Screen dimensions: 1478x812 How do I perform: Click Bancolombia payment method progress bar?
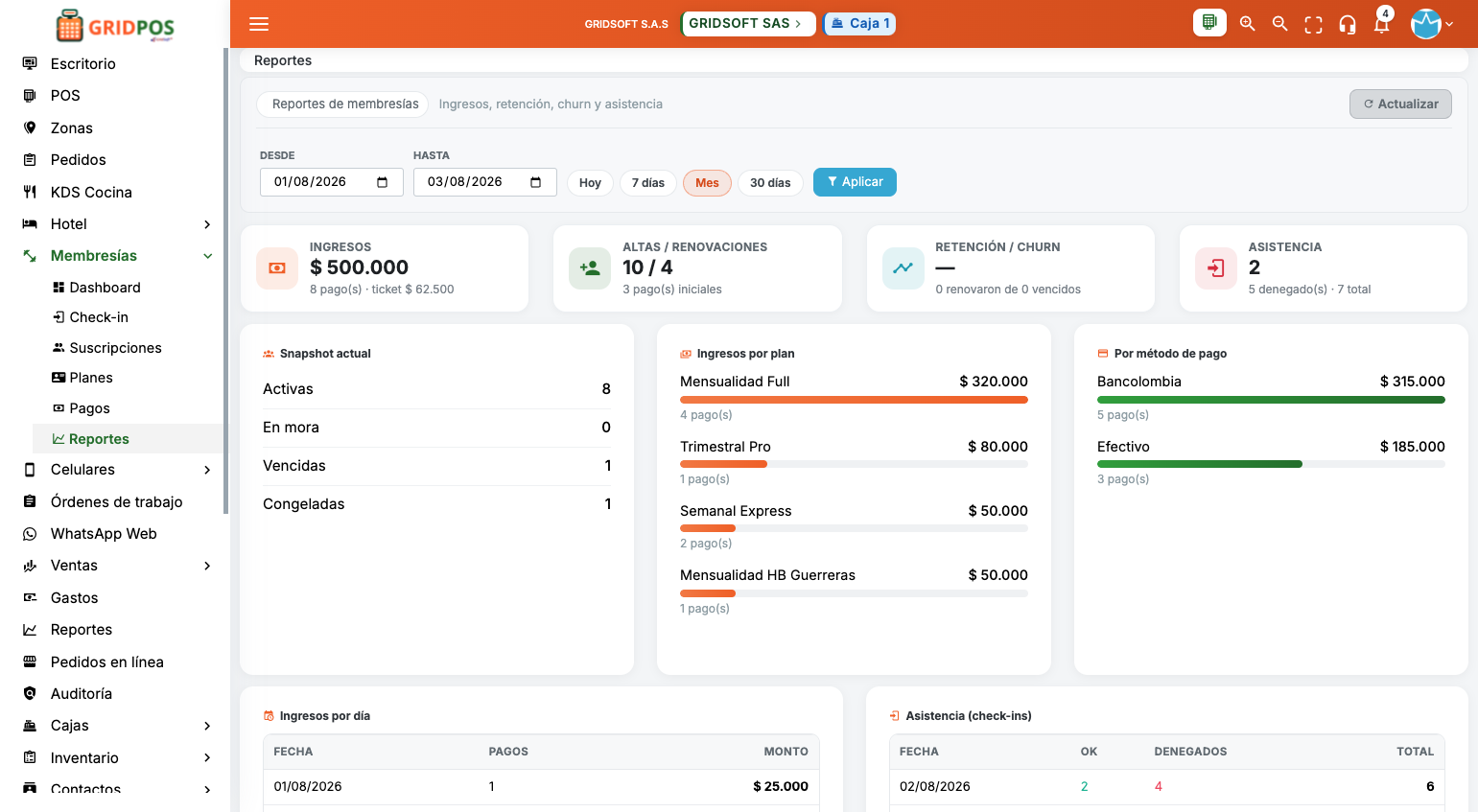coord(1271,400)
